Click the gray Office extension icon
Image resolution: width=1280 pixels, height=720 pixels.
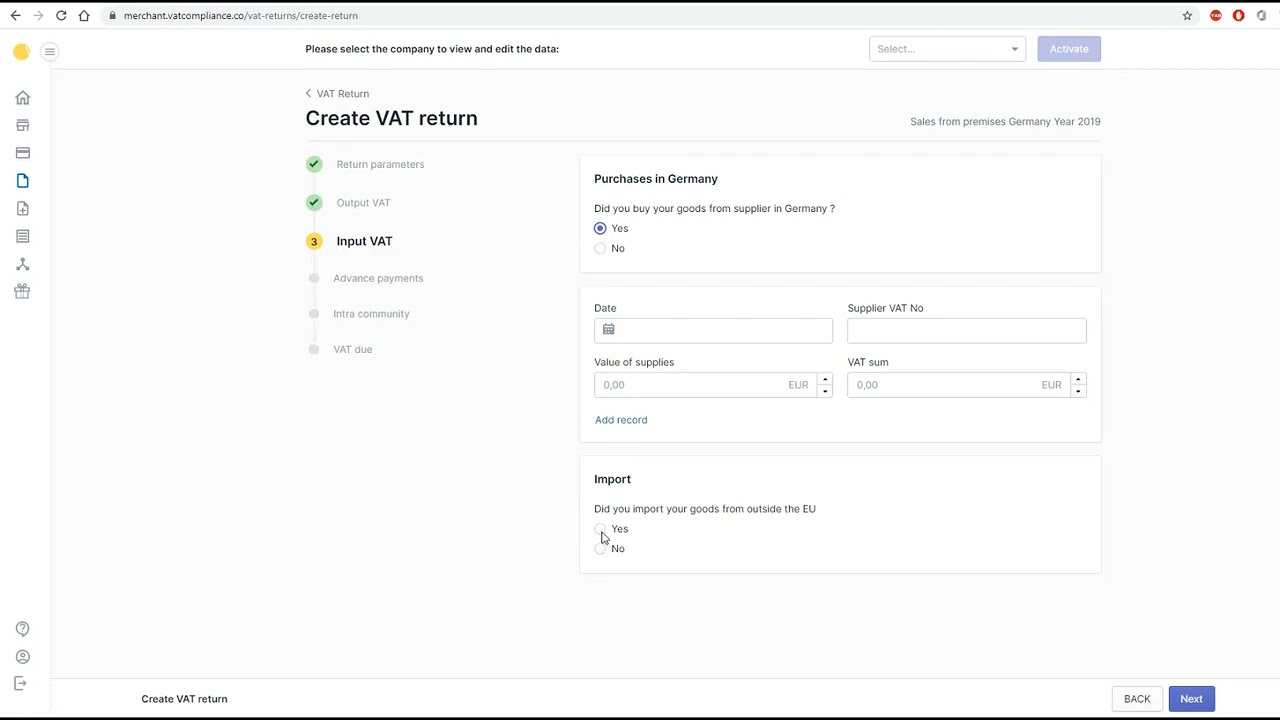click(x=1262, y=16)
